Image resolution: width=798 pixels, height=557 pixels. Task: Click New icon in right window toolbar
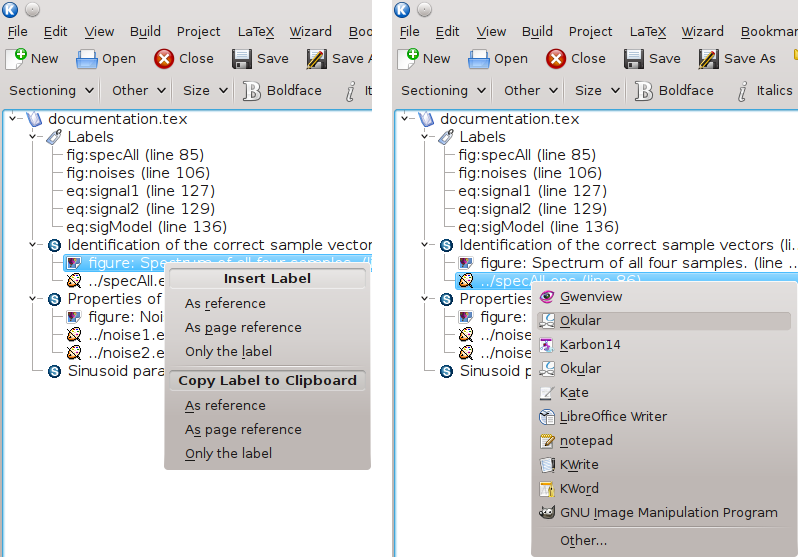click(408, 59)
